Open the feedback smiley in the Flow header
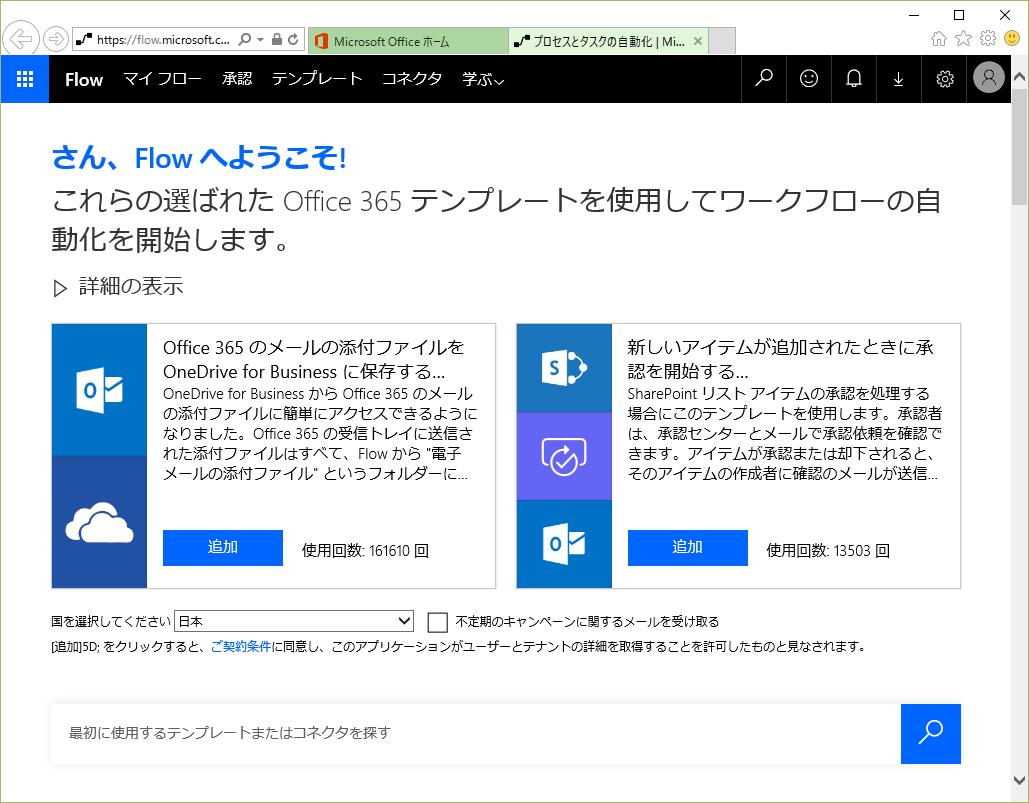The width and height of the screenshot is (1029, 803). (809, 79)
